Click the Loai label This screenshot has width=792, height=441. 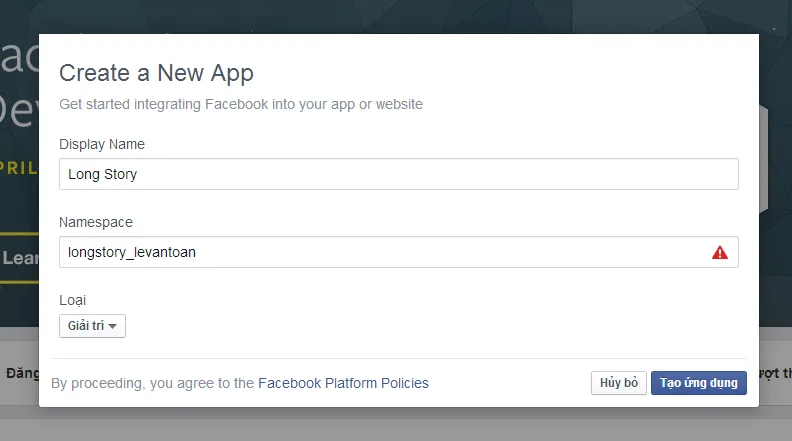pyautogui.click(x=74, y=298)
